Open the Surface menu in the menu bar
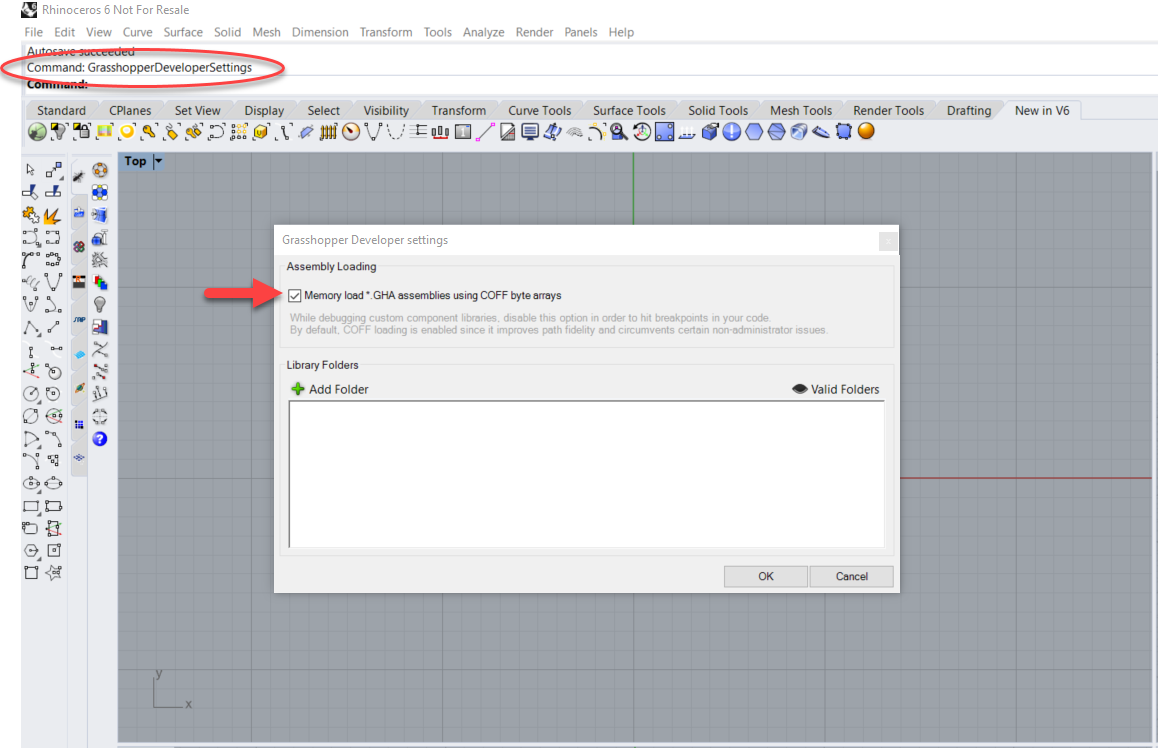1158x748 pixels. click(183, 32)
